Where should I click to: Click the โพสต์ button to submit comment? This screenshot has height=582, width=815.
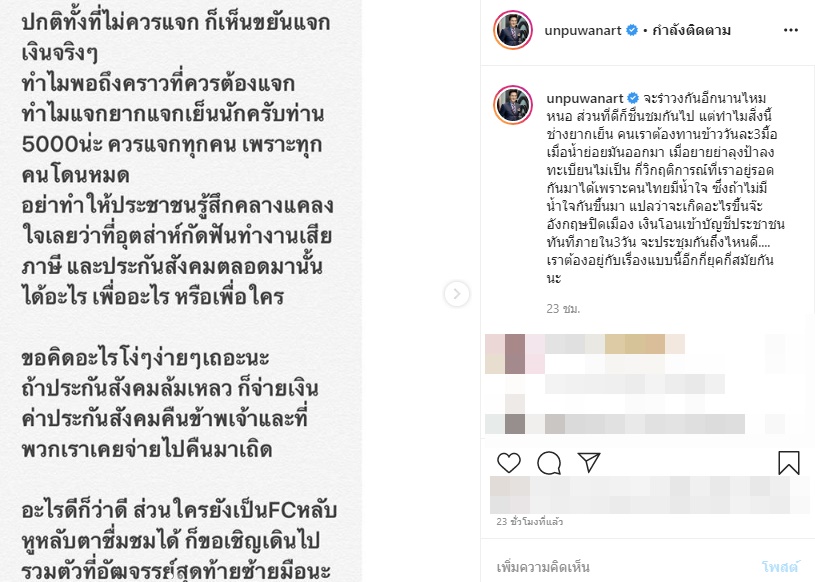click(779, 567)
